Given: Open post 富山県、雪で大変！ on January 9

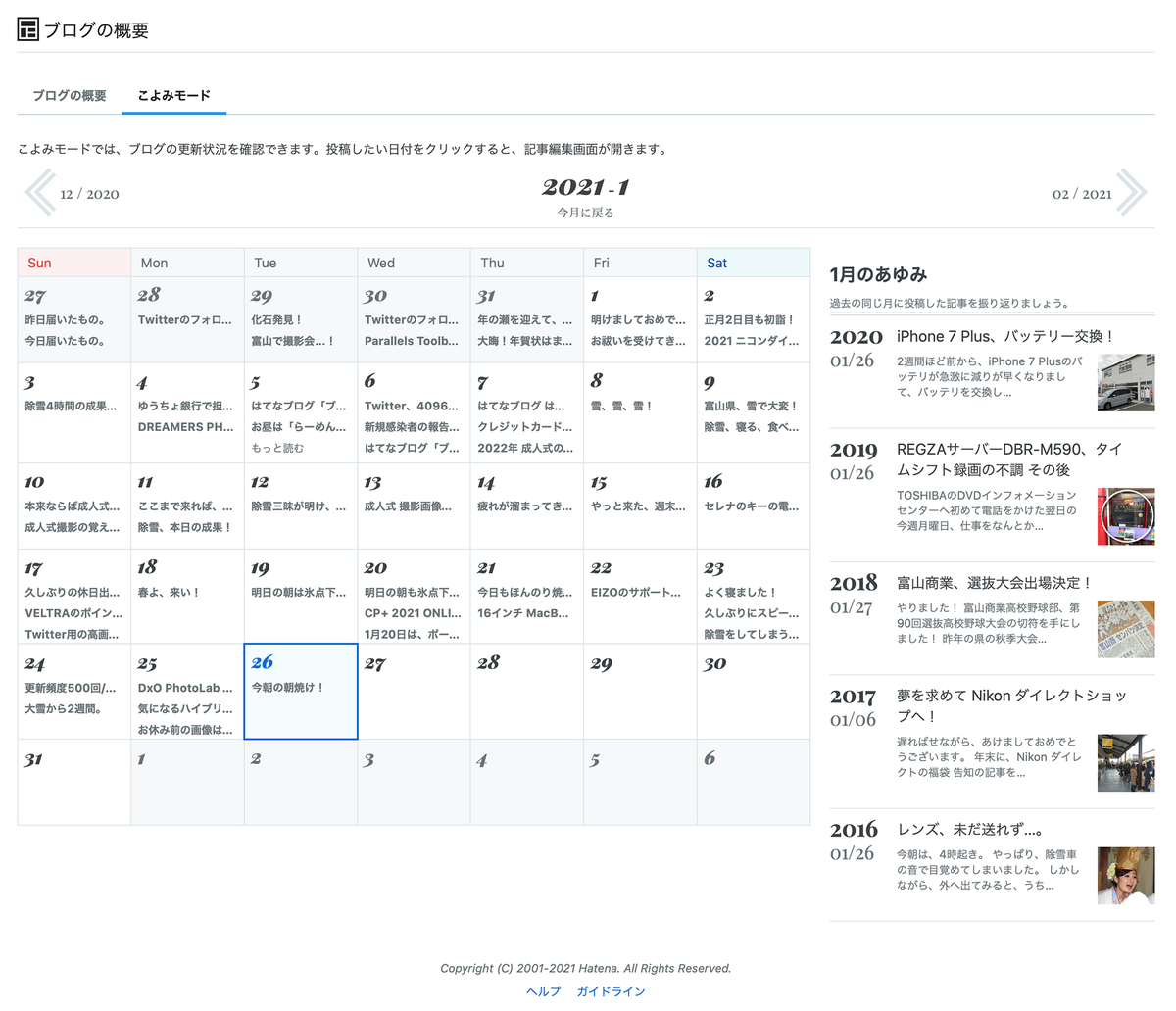Looking at the screenshot, I should [751, 406].
